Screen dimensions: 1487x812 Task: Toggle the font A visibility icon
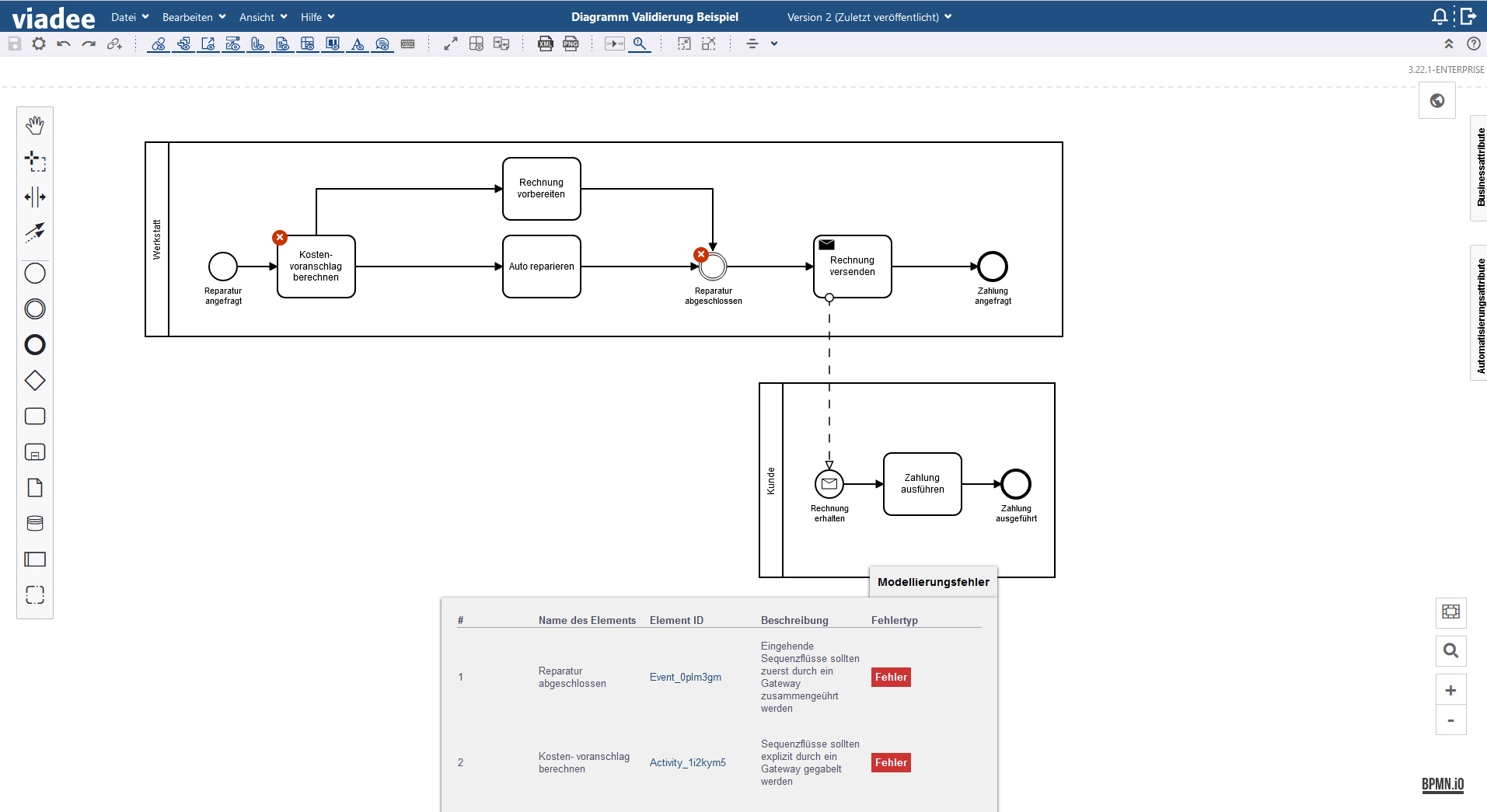[x=358, y=44]
